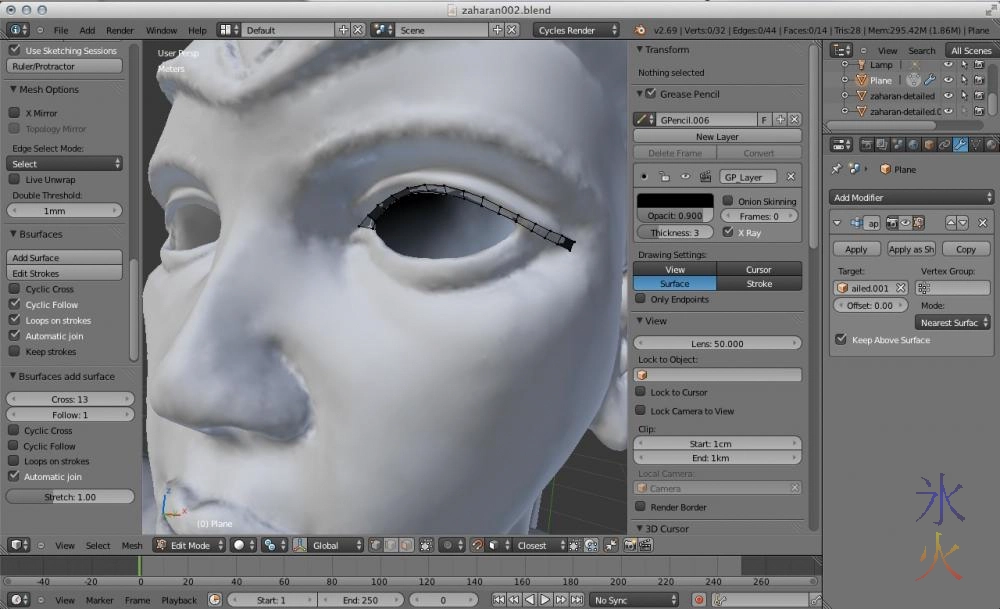The image size is (1000, 609).
Task: Open the Mesh menu in viewport header
Action: point(132,545)
